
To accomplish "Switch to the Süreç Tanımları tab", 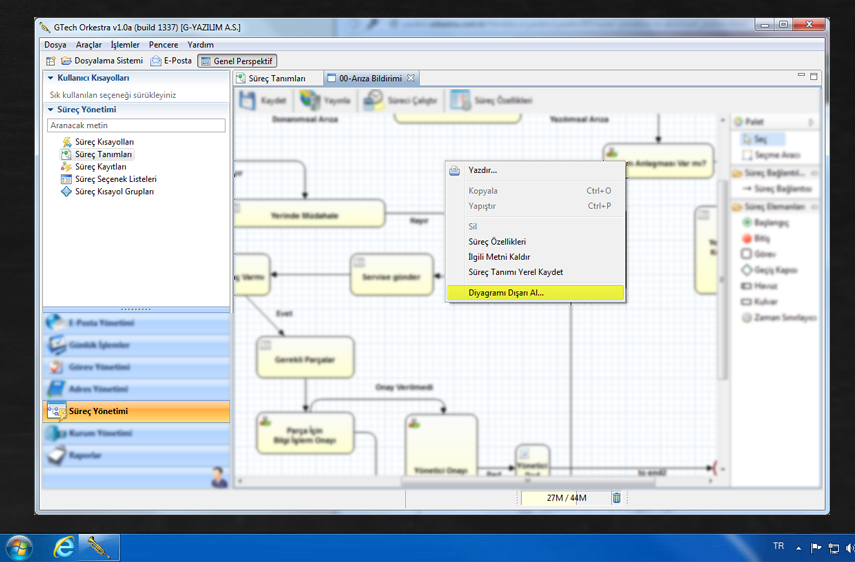I will tap(276, 78).
